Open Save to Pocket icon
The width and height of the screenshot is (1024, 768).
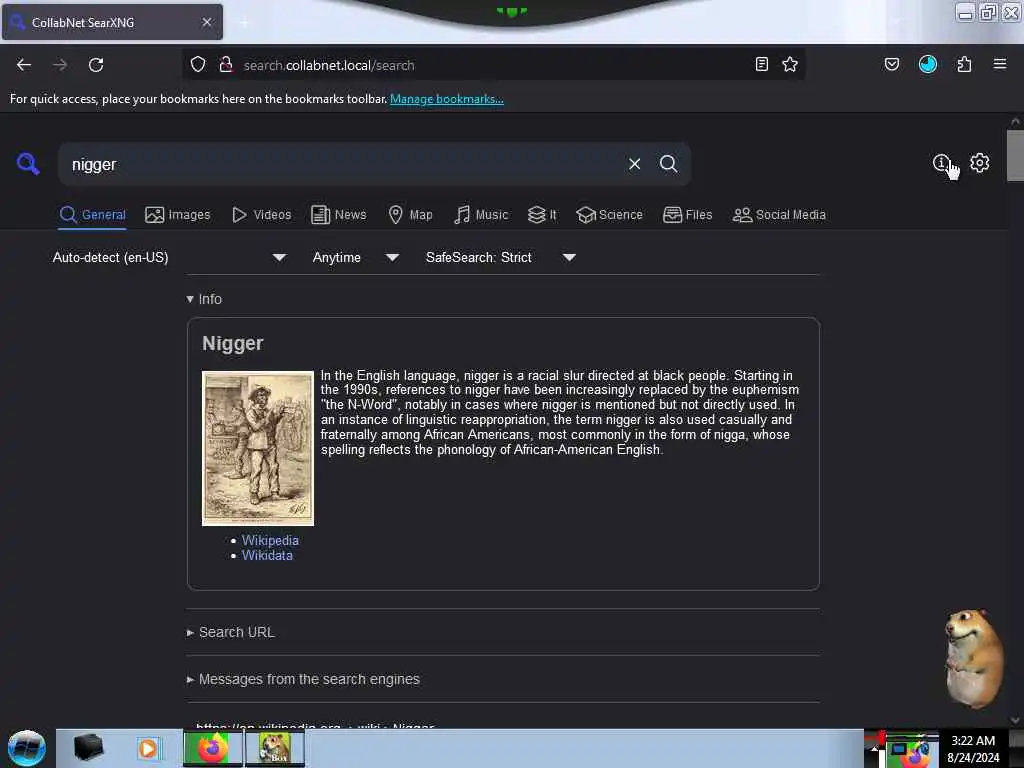pyautogui.click(x=891, y=64)
